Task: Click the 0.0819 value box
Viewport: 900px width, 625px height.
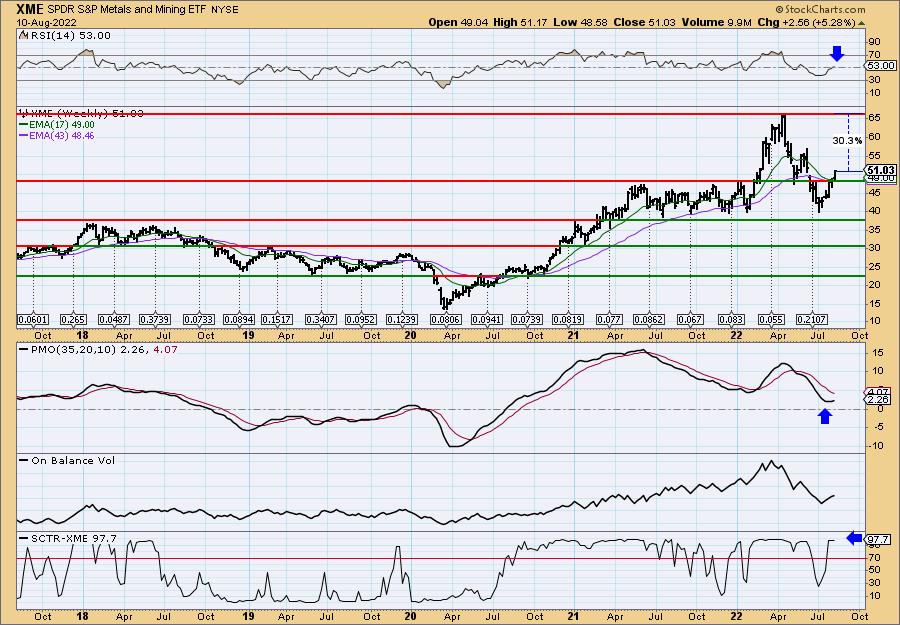Action: coord(568,320)
